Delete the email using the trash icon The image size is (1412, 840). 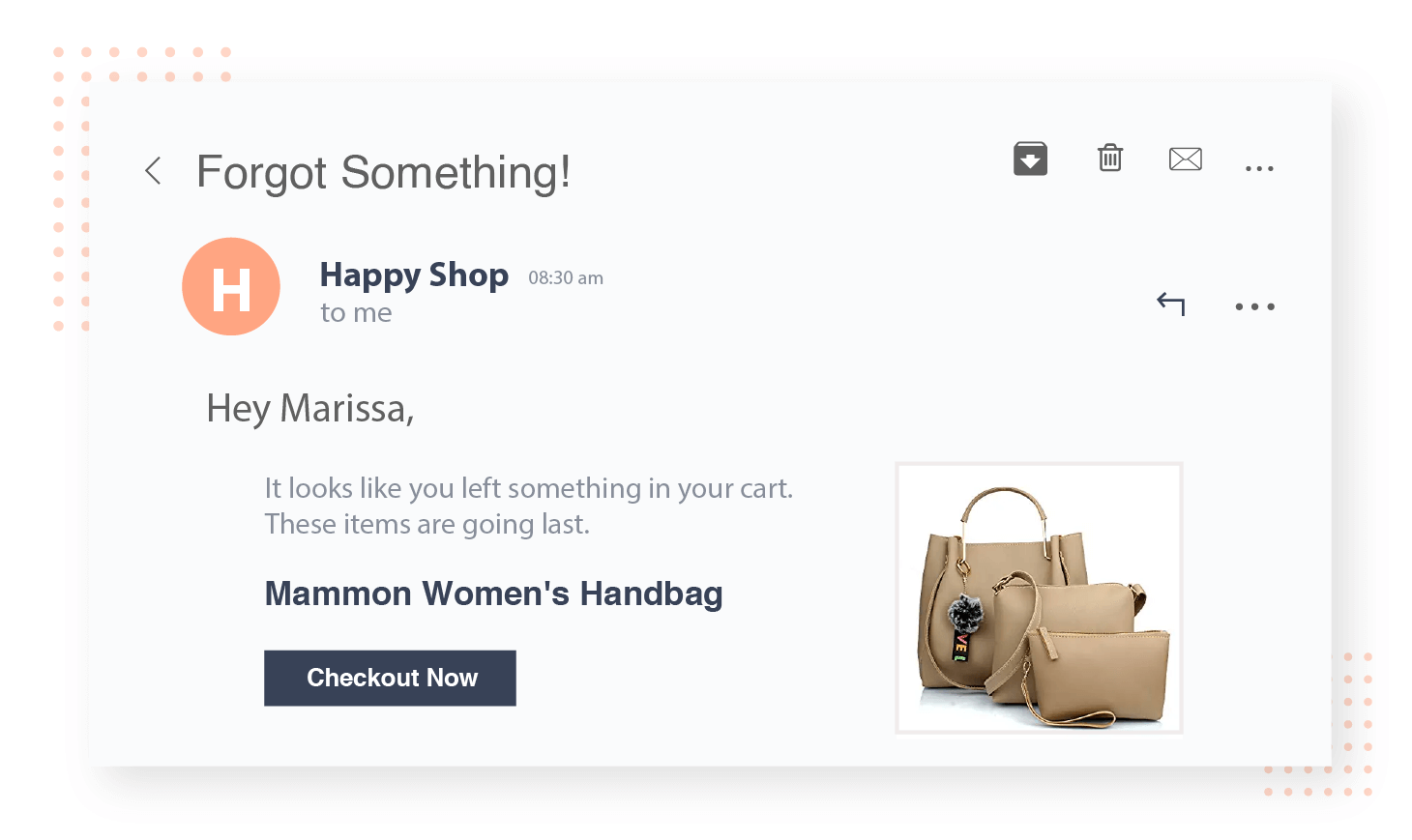tap(1110, 158)
